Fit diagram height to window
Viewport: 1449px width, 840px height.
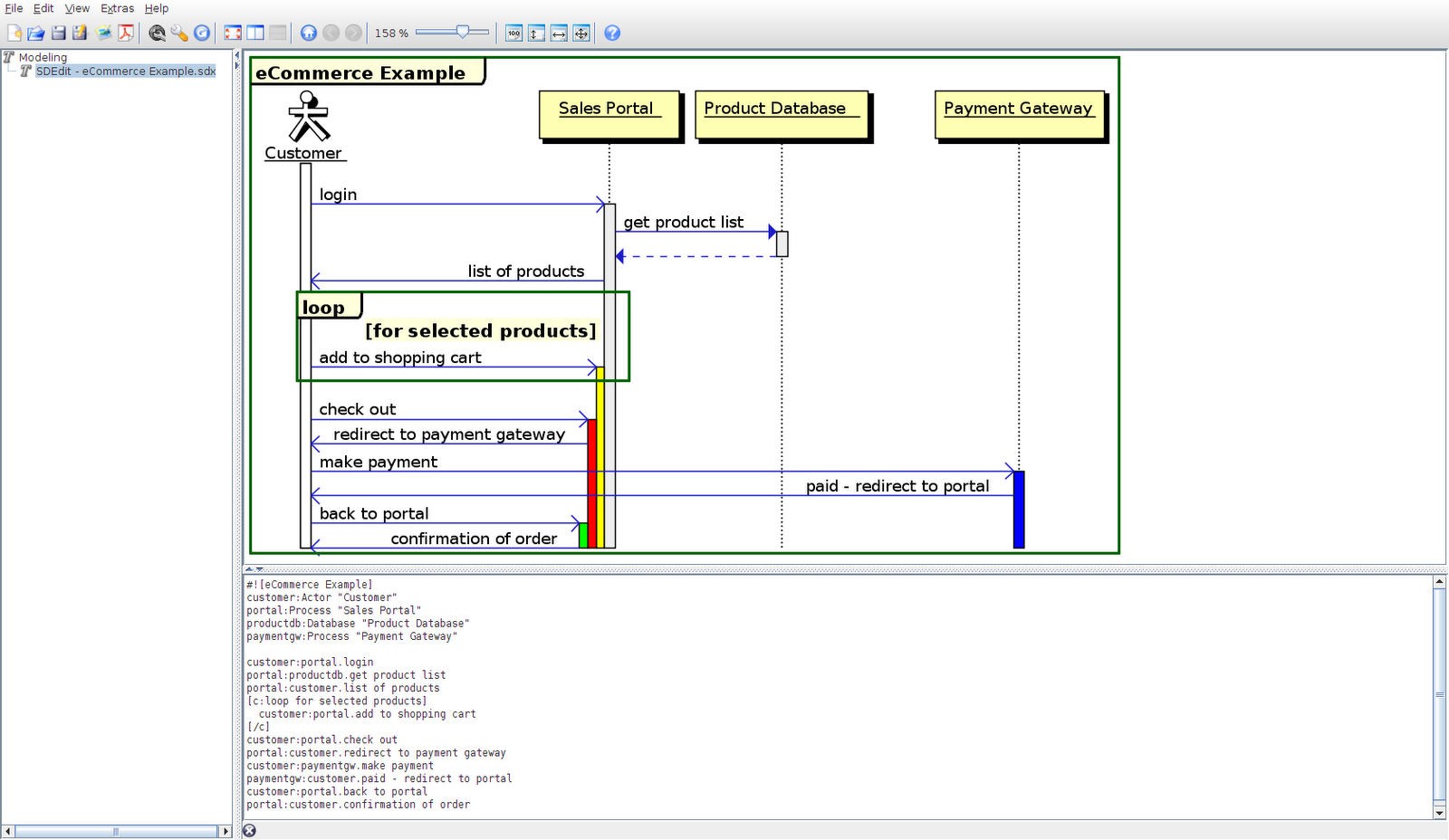(x=536, y=33)
